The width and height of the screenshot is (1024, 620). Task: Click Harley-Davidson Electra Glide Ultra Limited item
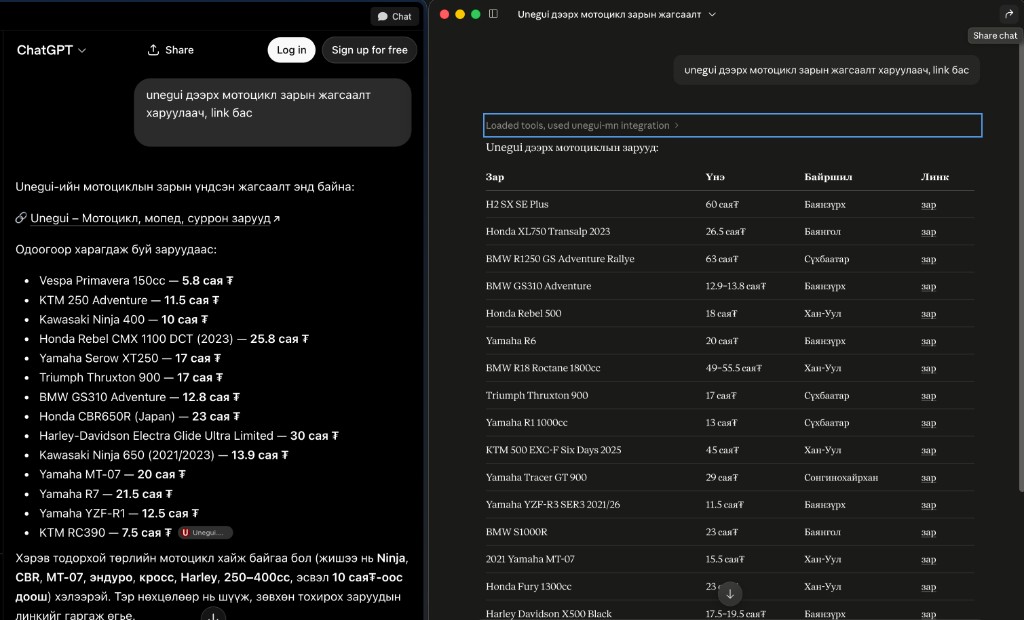pyautogui.click(x=189, y=436)
